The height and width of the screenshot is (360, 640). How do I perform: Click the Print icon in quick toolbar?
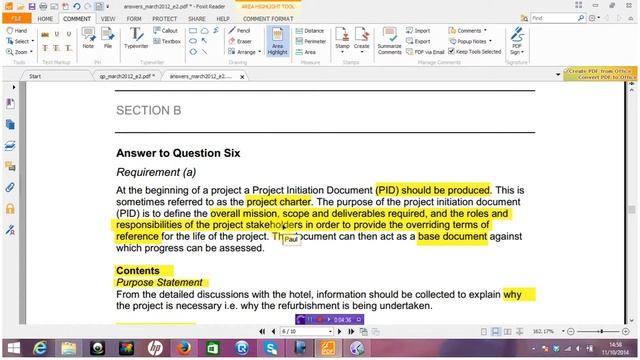pyautogui.click(x=42, y=6)
